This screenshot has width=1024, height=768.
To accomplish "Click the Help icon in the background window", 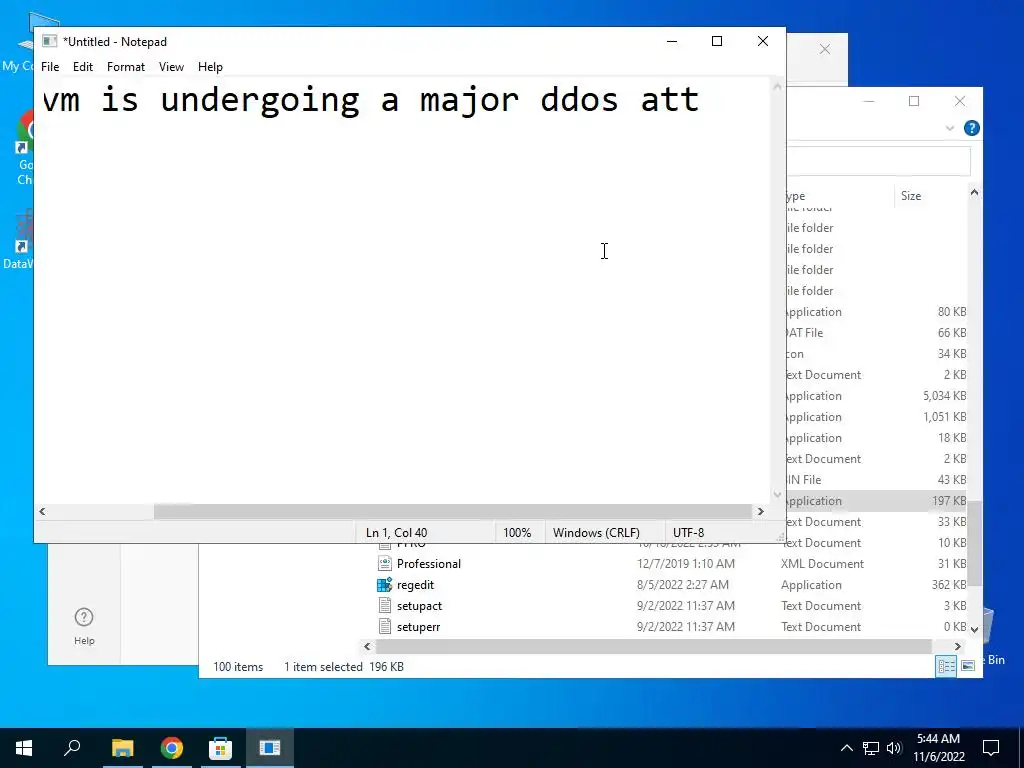I will pos(84,626).
